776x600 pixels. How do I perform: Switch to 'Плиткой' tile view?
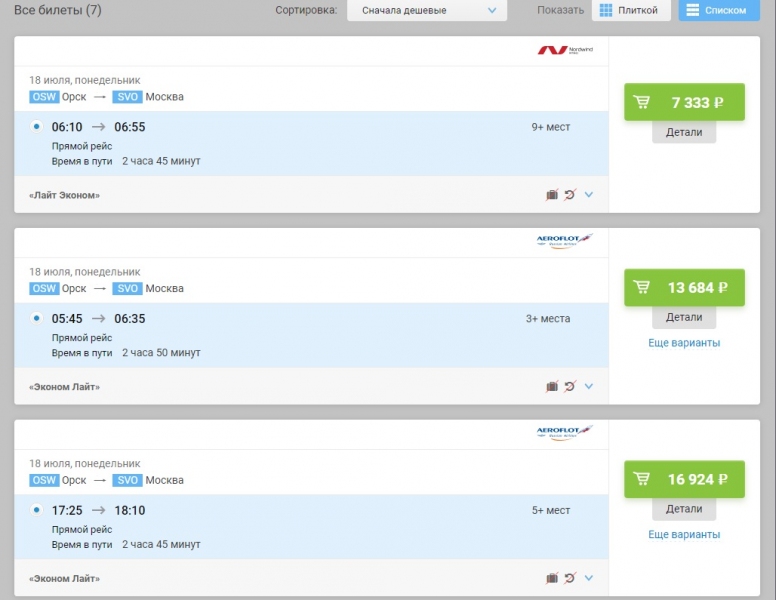[x=630, y=11]
